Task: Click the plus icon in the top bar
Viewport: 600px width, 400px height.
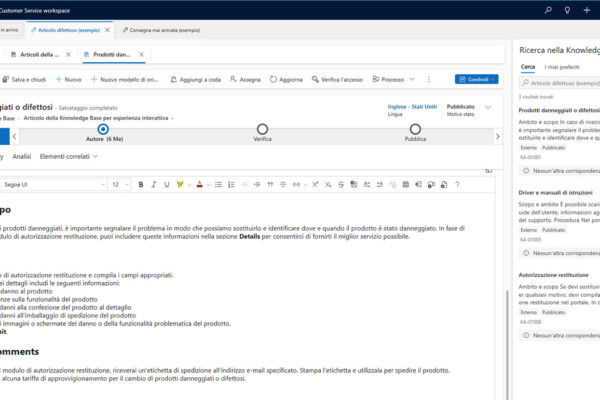Action: pos(587,10)
